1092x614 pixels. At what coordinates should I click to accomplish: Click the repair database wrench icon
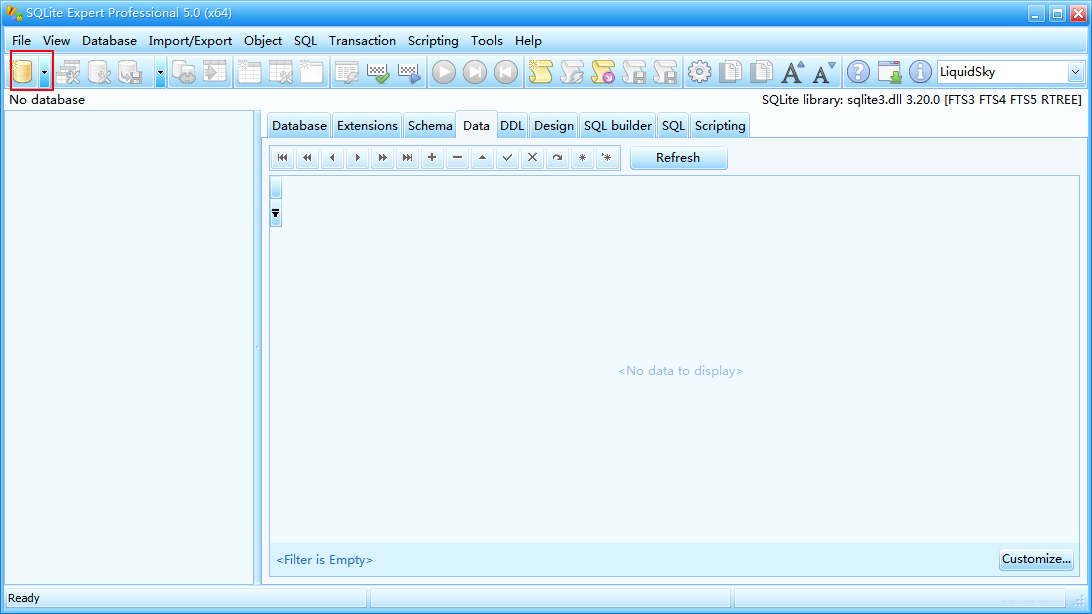pyautogui.click(x=100, y=72)
